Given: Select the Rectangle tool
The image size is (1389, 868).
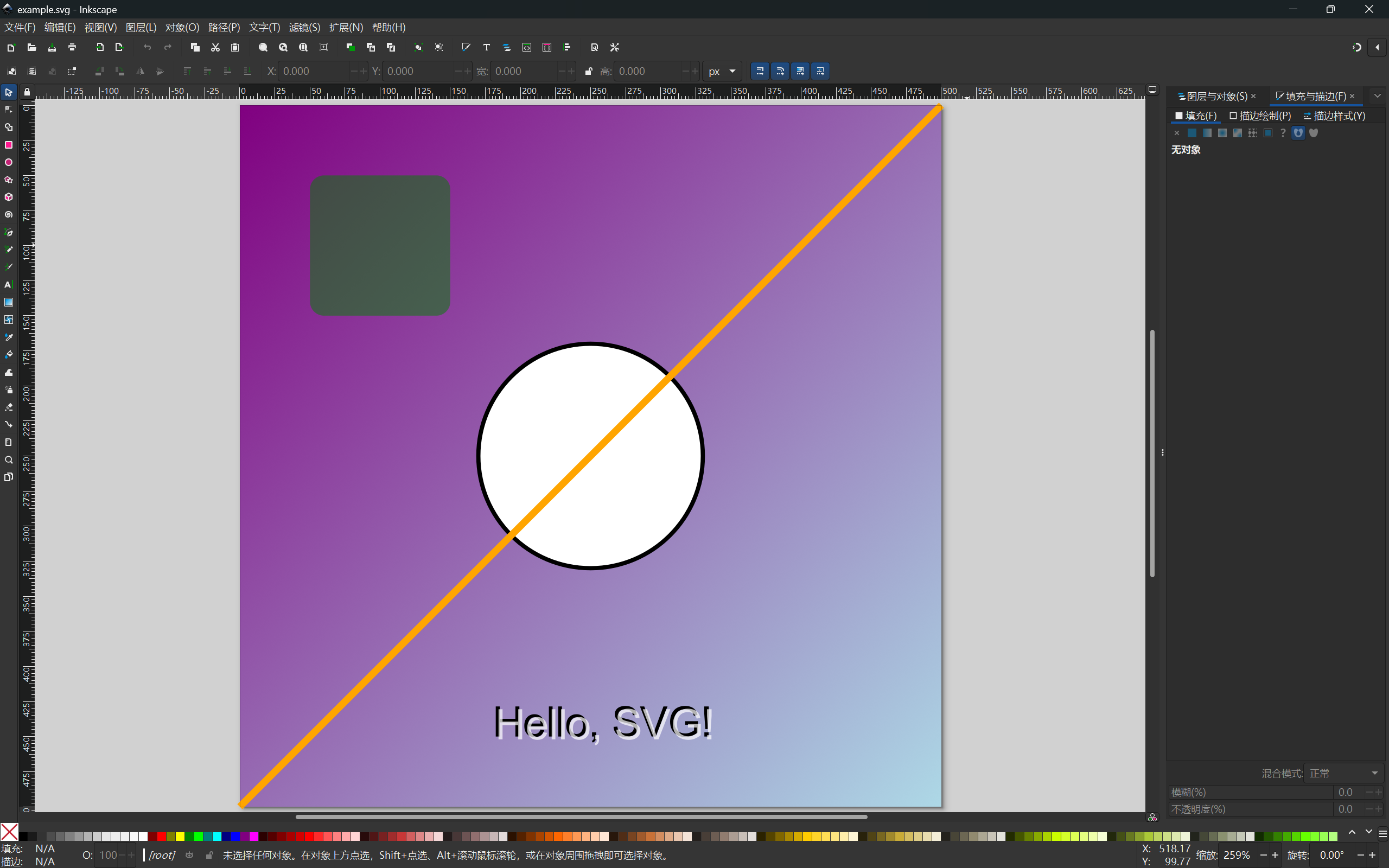Looking at the screenshot, I should pyautogui.click(x=9, y=145).
